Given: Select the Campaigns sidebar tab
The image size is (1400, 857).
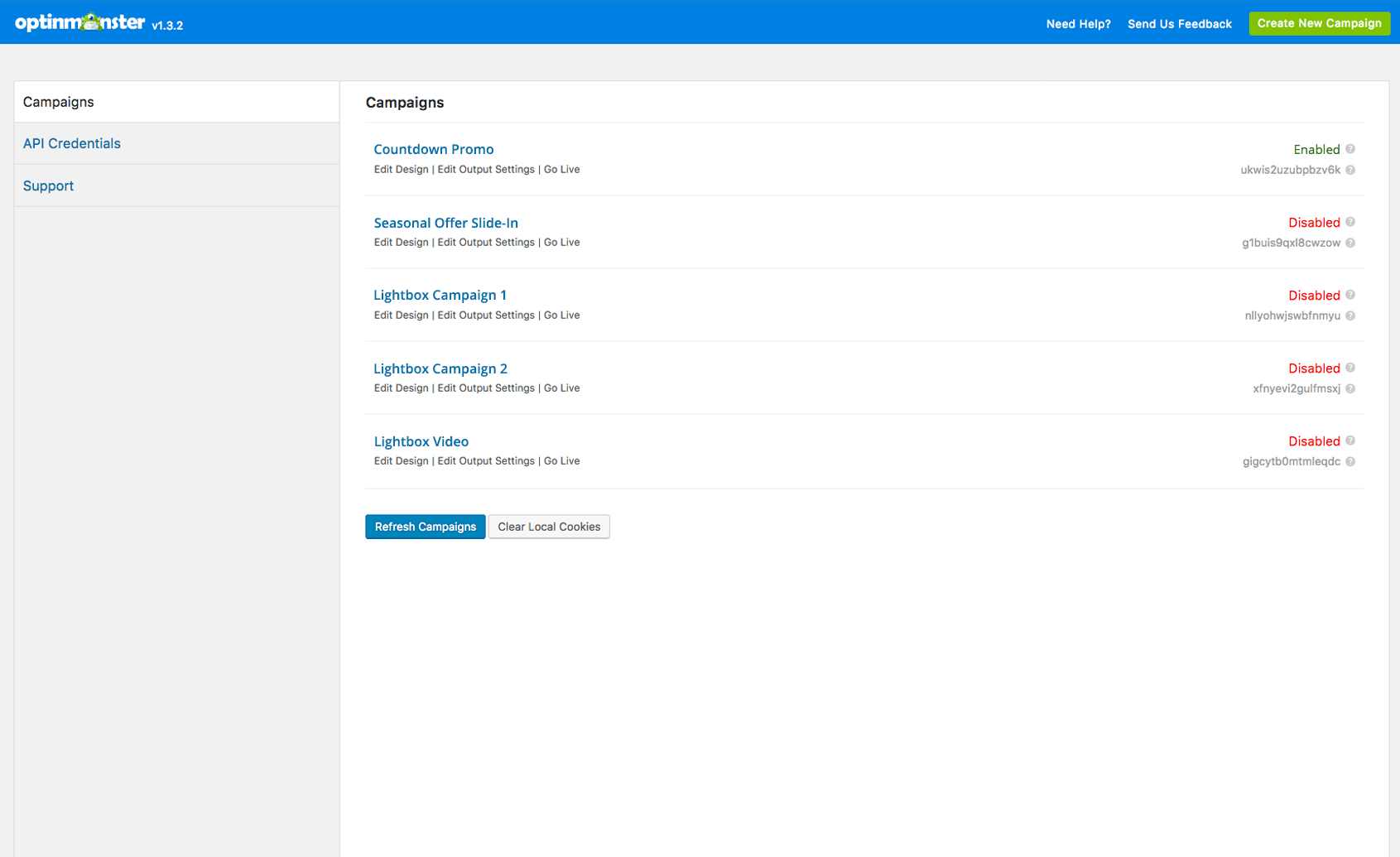Looking at the screenshot, I should click(59, 102).
